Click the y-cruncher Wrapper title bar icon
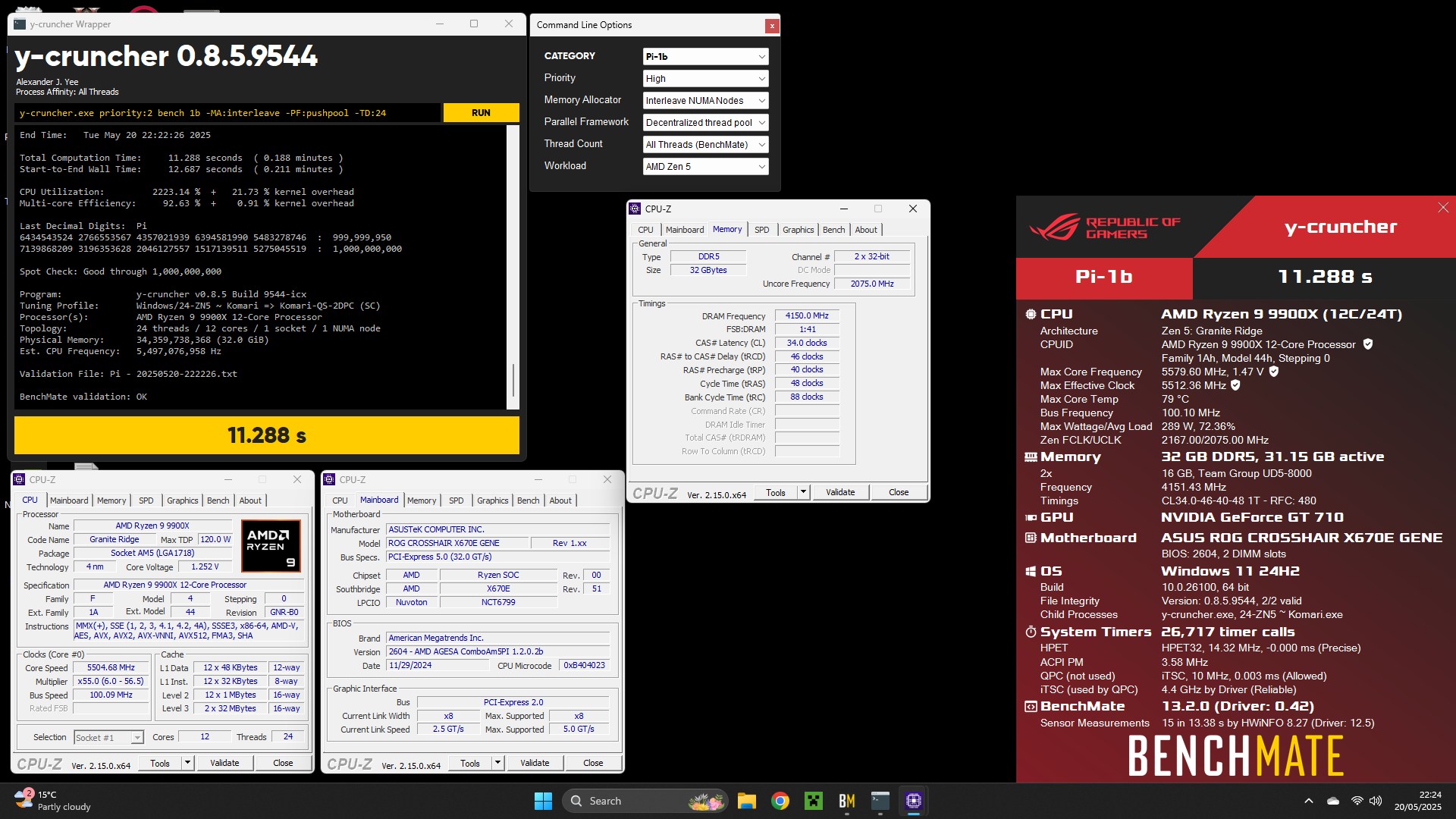The height and width of the screenshot is (819, 1456). tap(20, 24)
